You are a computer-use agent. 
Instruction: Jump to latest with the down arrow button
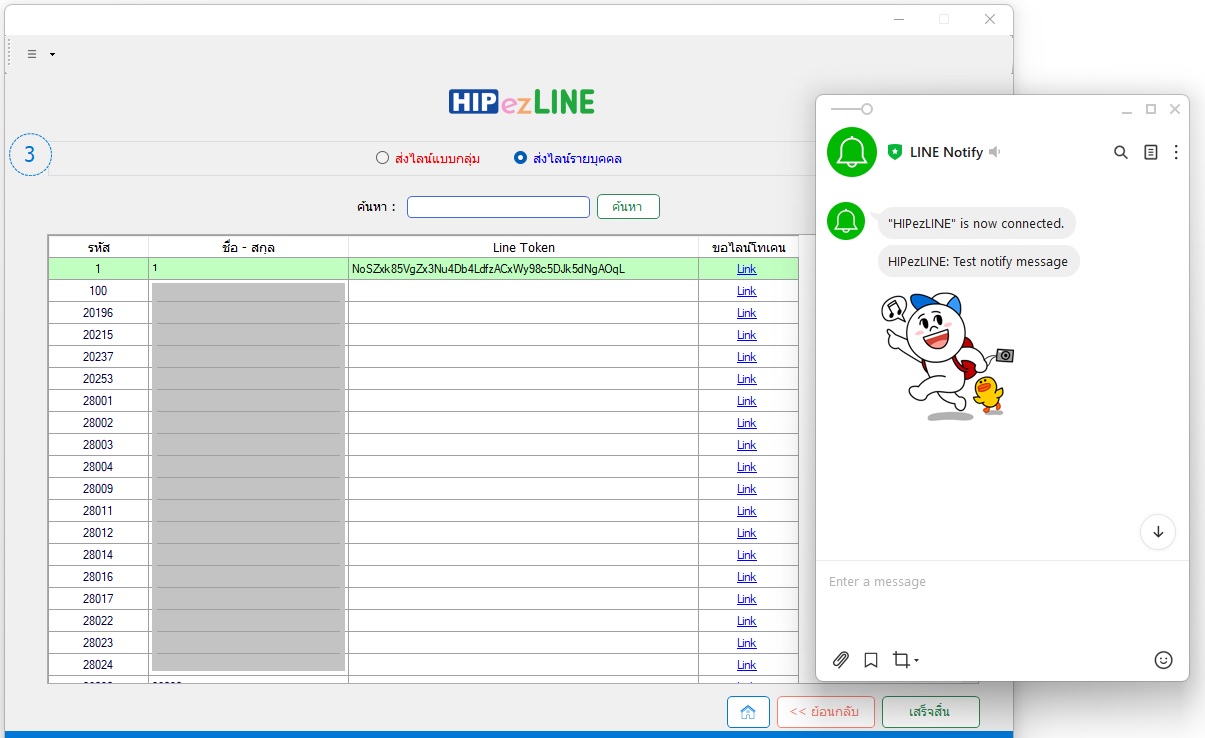point(1158,531)
